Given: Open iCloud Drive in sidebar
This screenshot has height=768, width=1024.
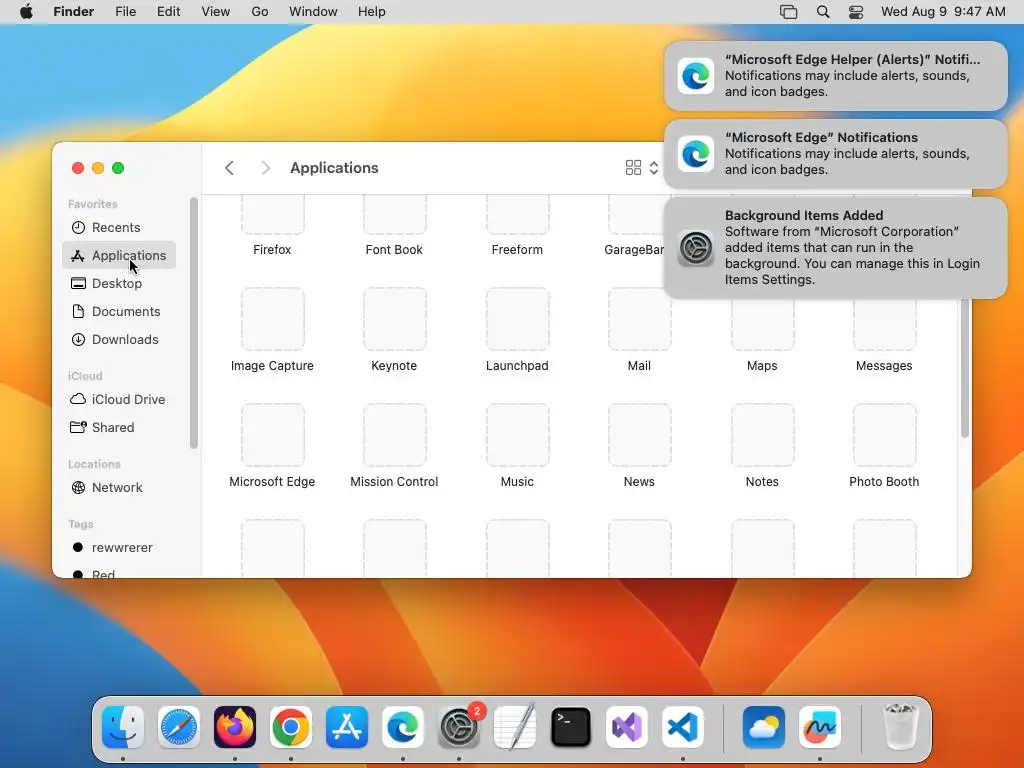Looking at the screenshot, I should point(119,399).
